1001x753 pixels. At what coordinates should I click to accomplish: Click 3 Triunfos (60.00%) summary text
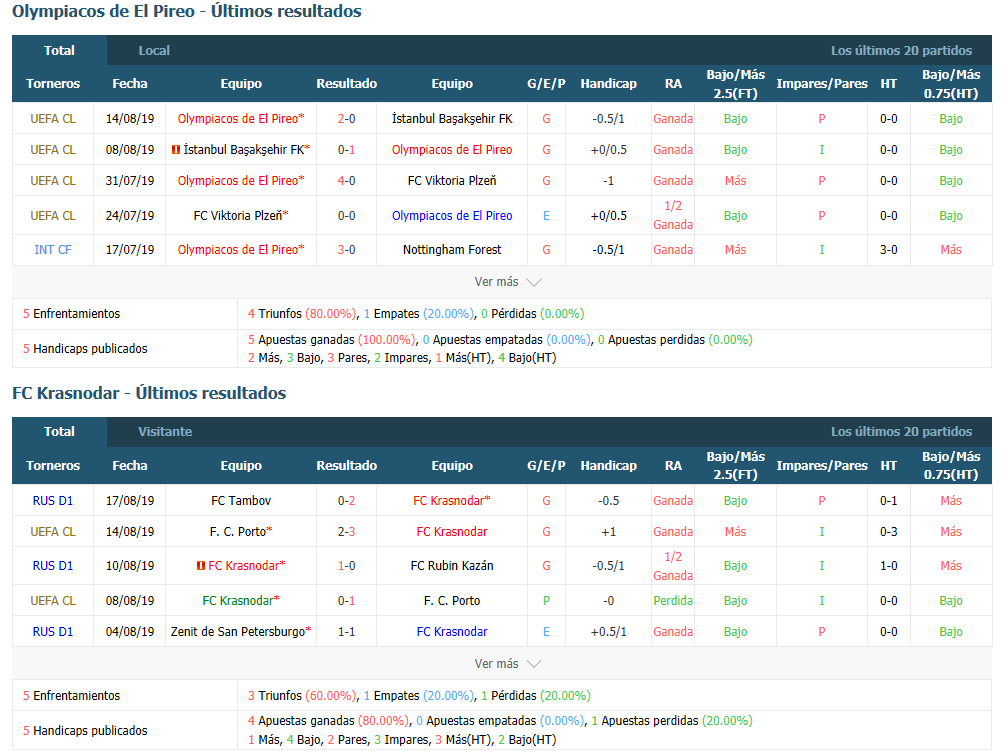pyautogui.click(x=302, y=696)
